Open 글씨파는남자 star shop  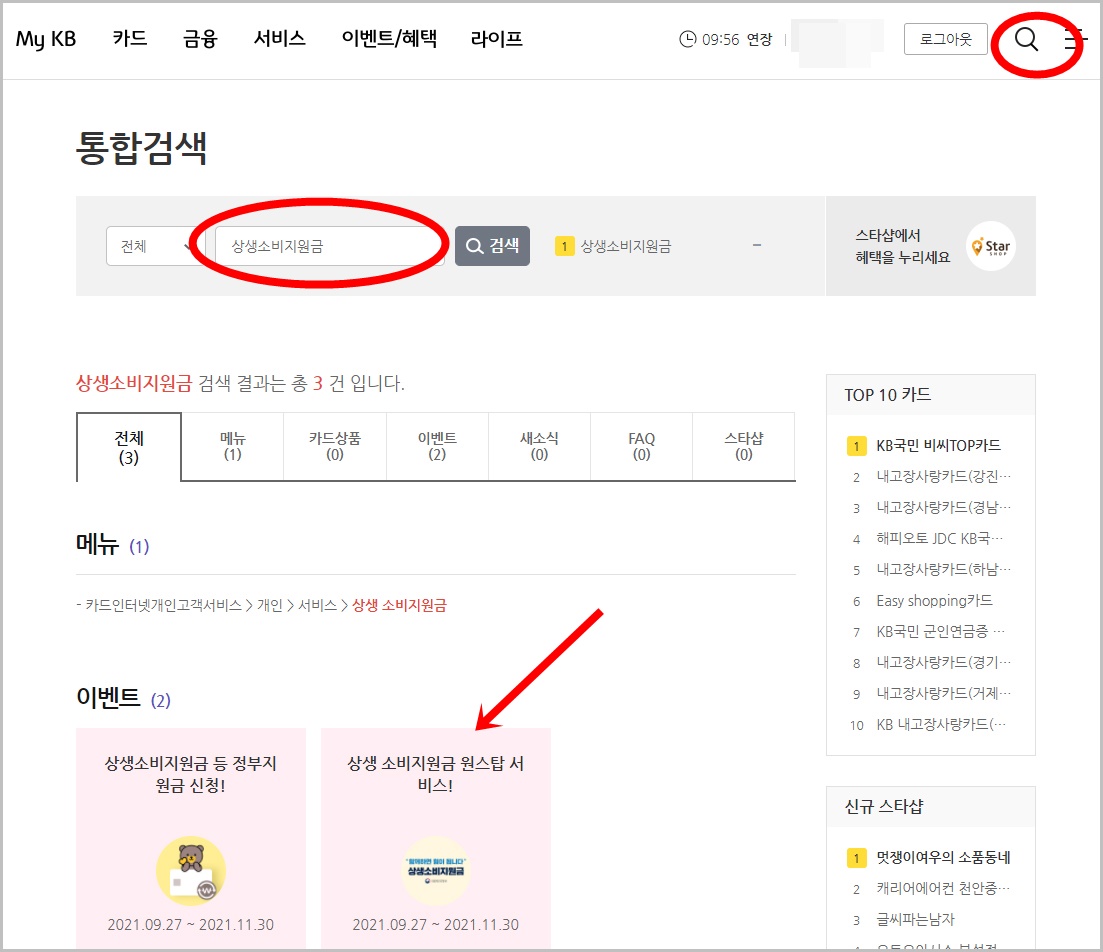click(x=915, y=919)
